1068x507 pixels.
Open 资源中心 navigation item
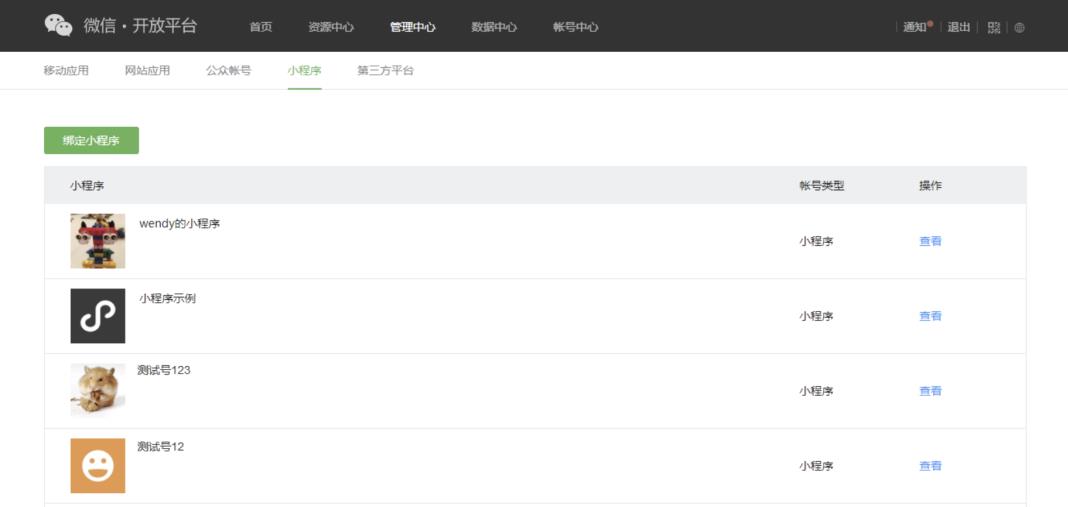click(x=331, y=27)
